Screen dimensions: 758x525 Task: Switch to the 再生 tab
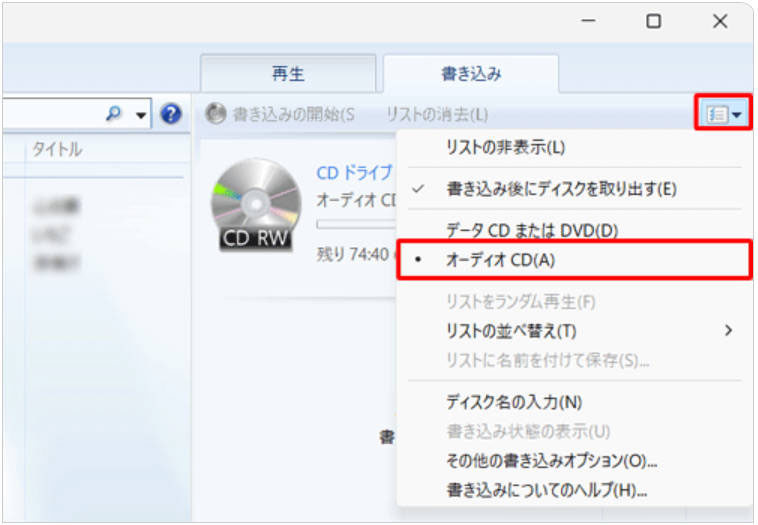pos(288,73)
